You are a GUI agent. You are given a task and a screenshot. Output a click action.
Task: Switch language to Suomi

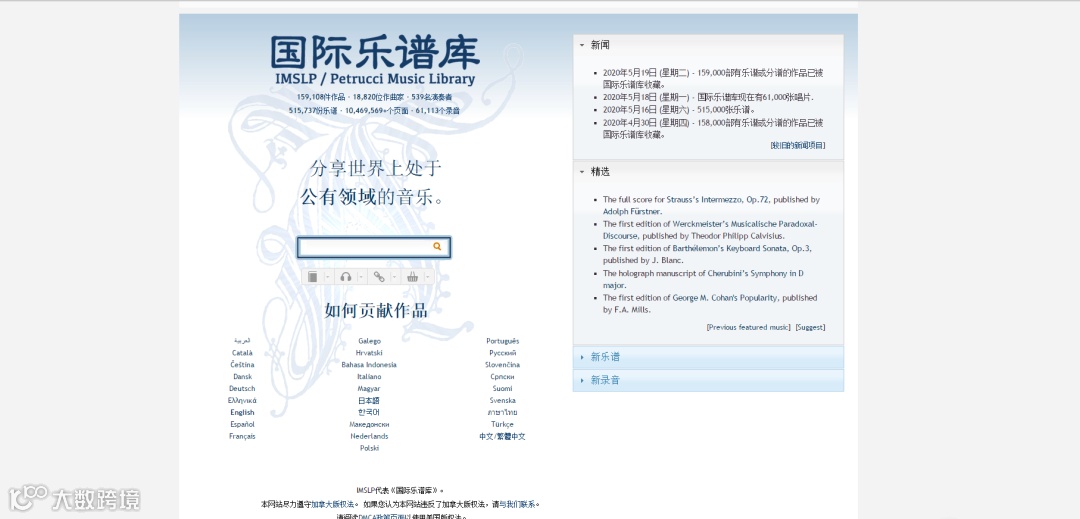503,389
